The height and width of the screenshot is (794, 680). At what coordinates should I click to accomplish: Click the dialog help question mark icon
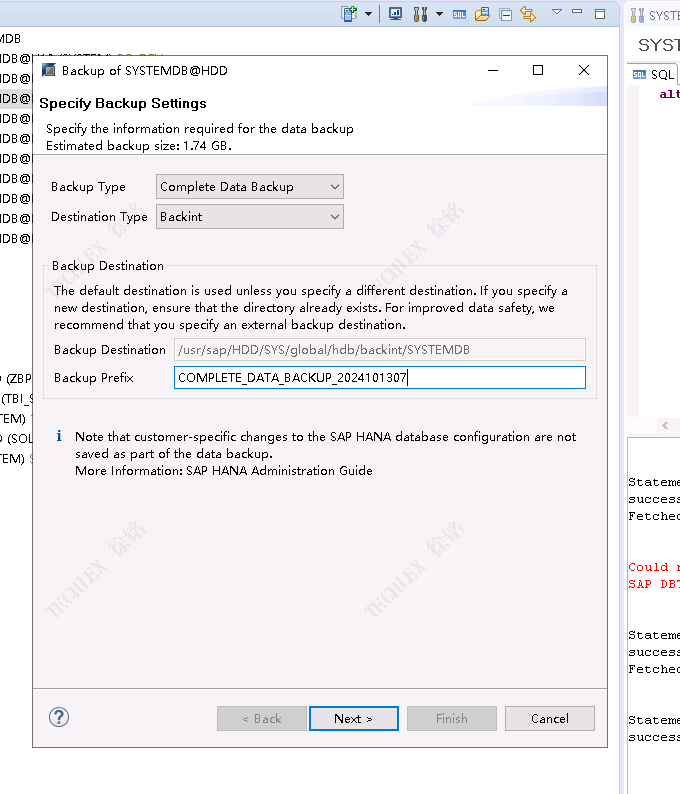[x=59, y=717]
